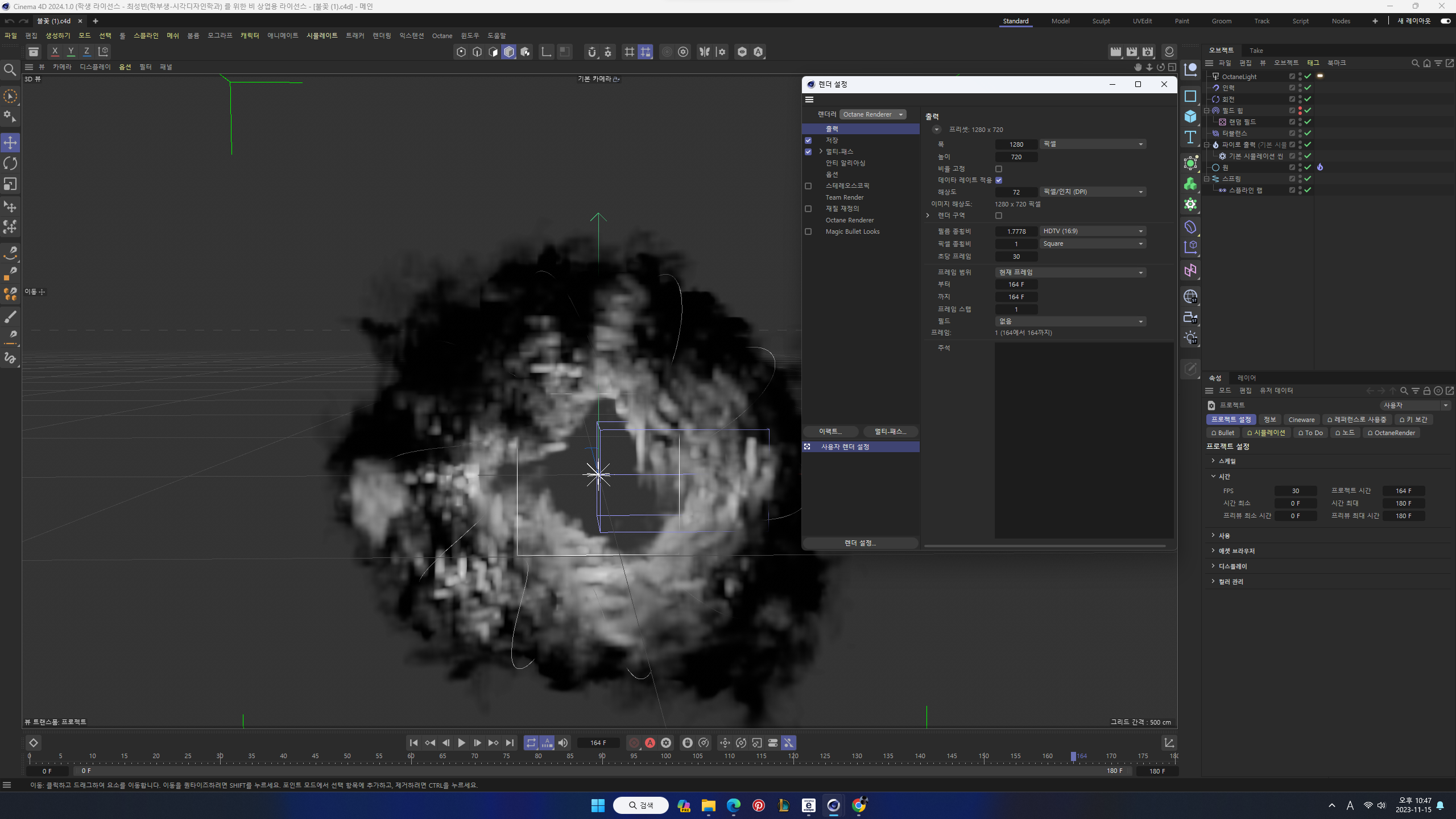Screen dimensions: 1456x819
Task: Select the Move tool in left toolbar
Action: coord(10,143)
